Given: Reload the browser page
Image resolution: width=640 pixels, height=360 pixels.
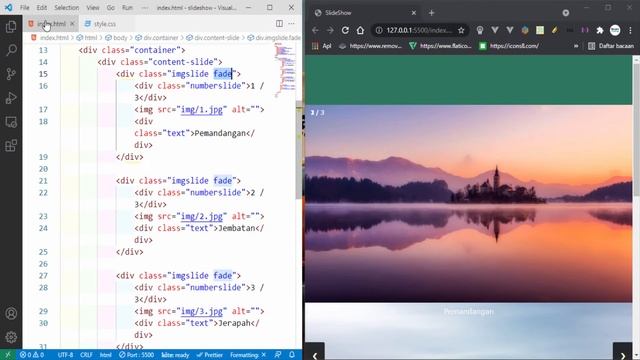Looking at the screenshot, I should (345, 30).
